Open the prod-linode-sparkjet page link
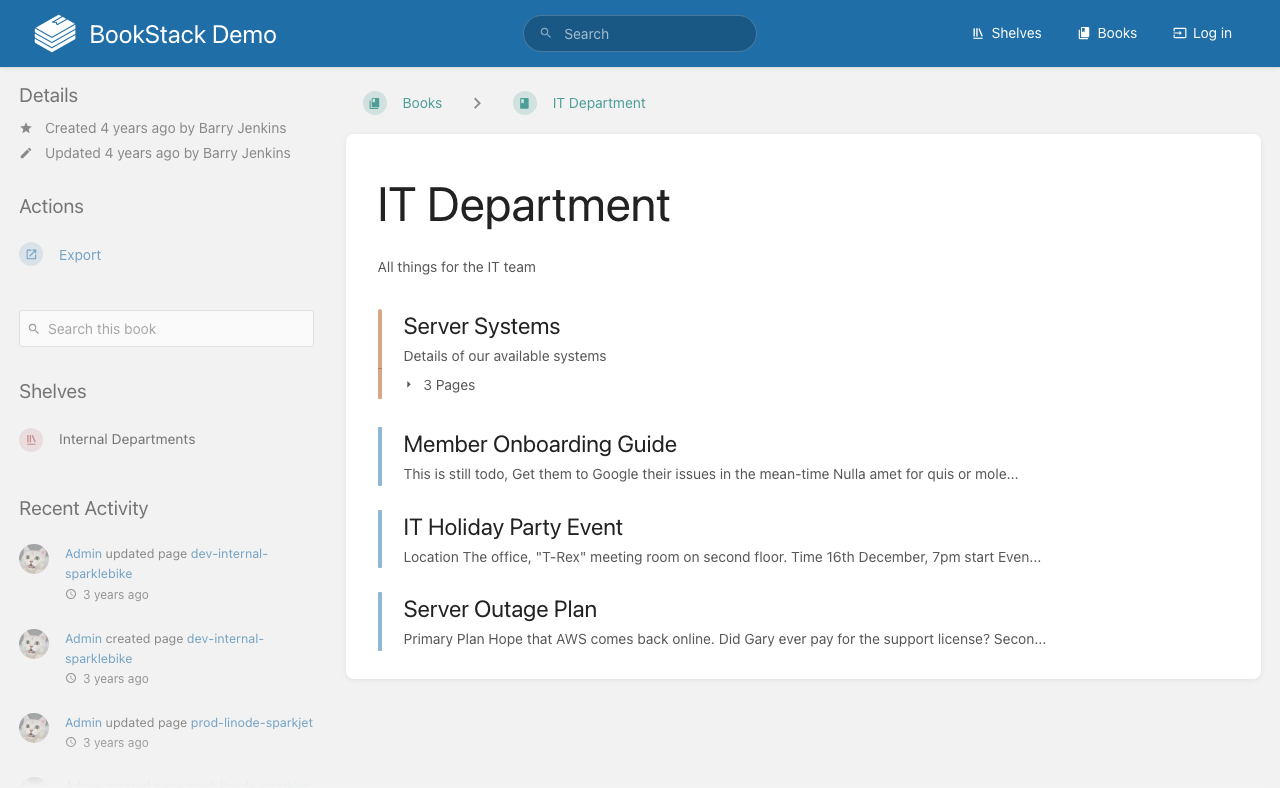 (251, 722)
